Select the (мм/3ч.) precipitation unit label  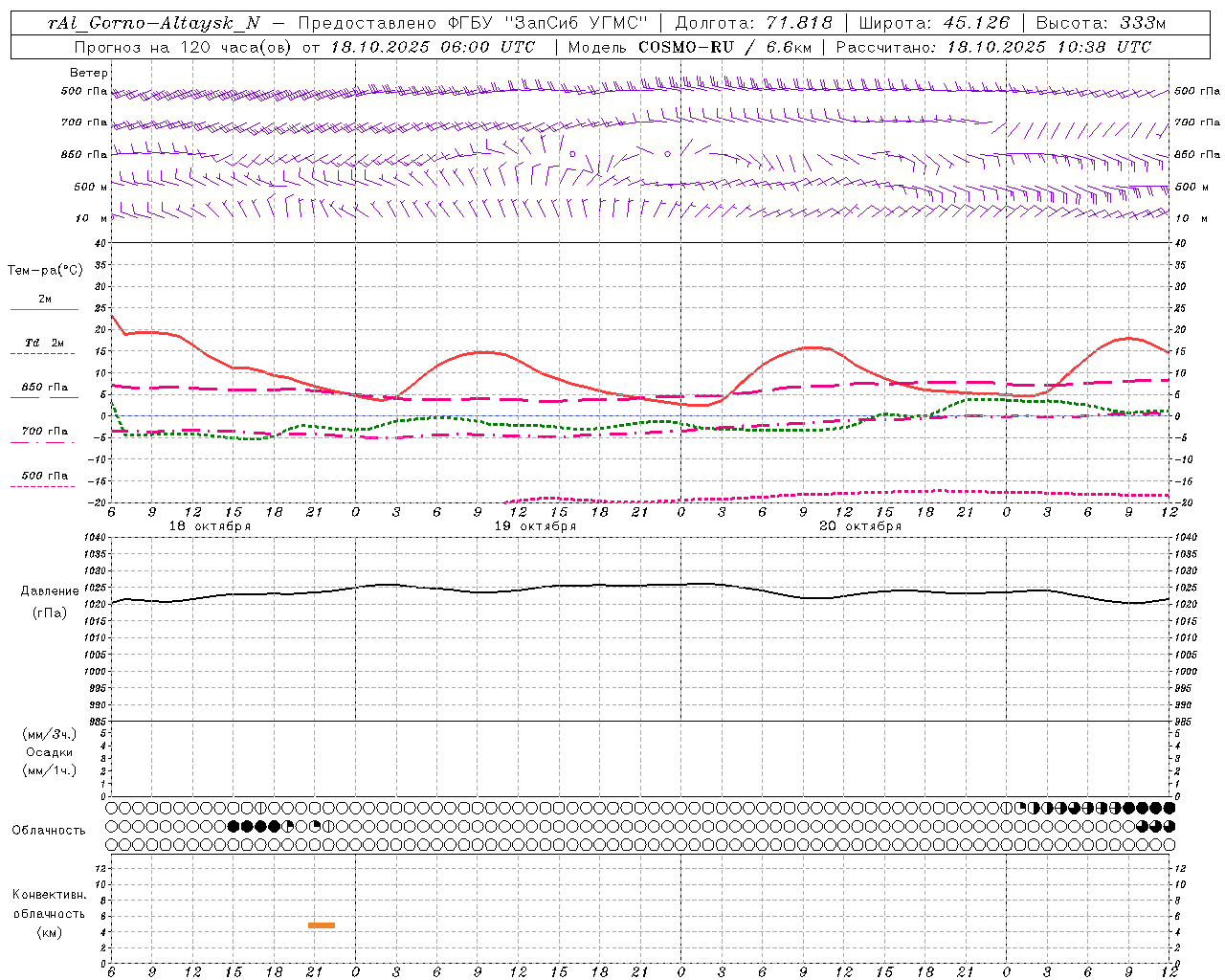click(49, 734)
